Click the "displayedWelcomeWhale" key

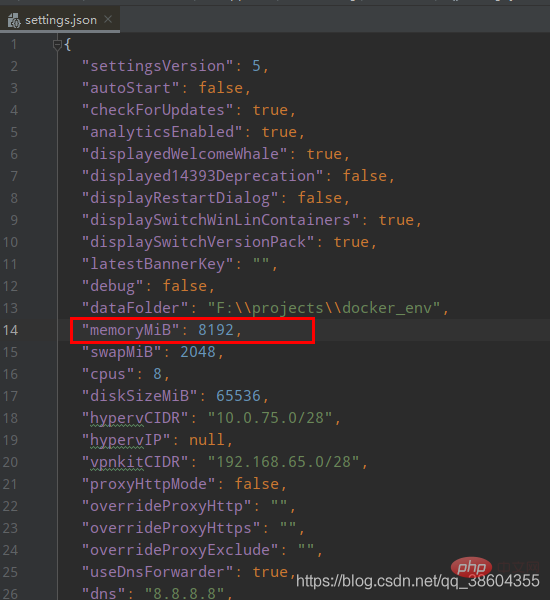click(x=184, y=154)
